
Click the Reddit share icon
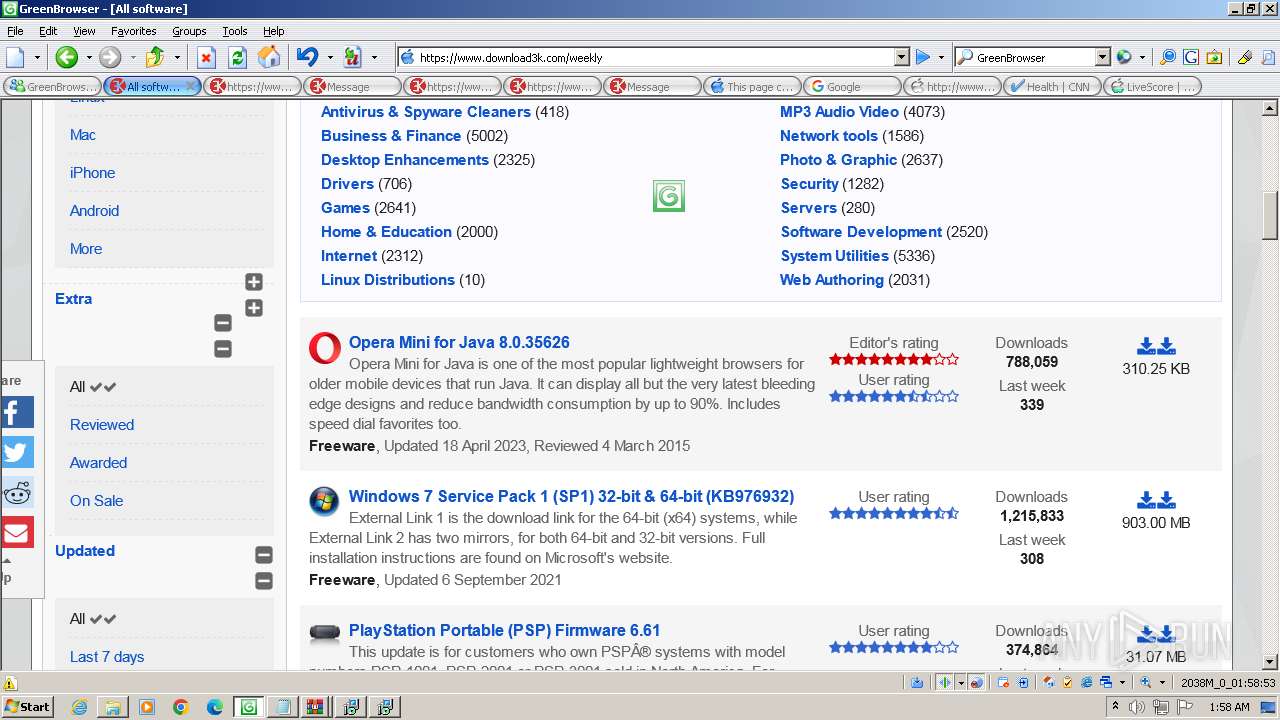pyautogui.click(x=17, y=492)
